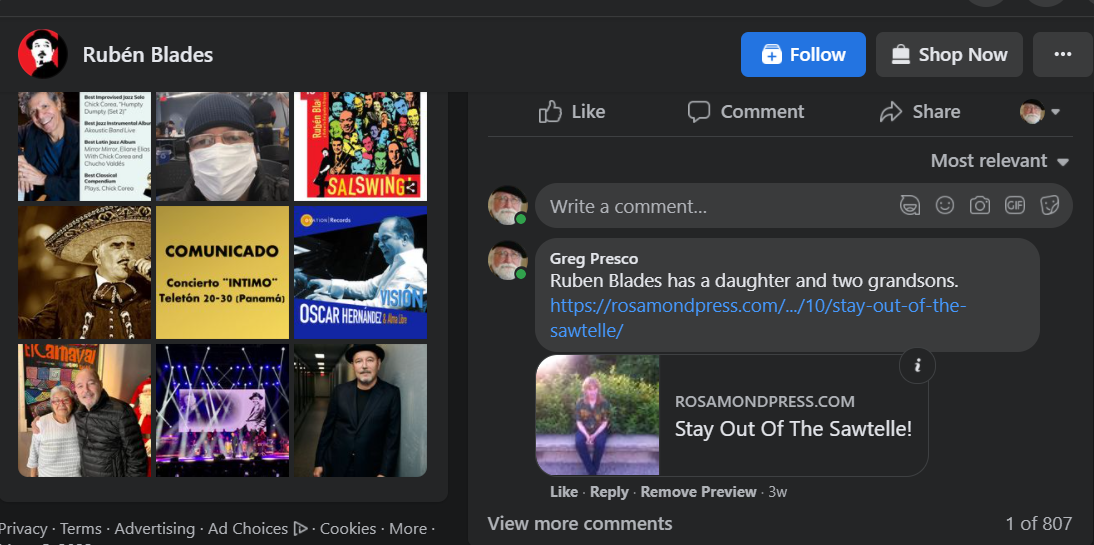Expand the More footer links
This screenshot has height=545, width=1094.
point(412,528)
